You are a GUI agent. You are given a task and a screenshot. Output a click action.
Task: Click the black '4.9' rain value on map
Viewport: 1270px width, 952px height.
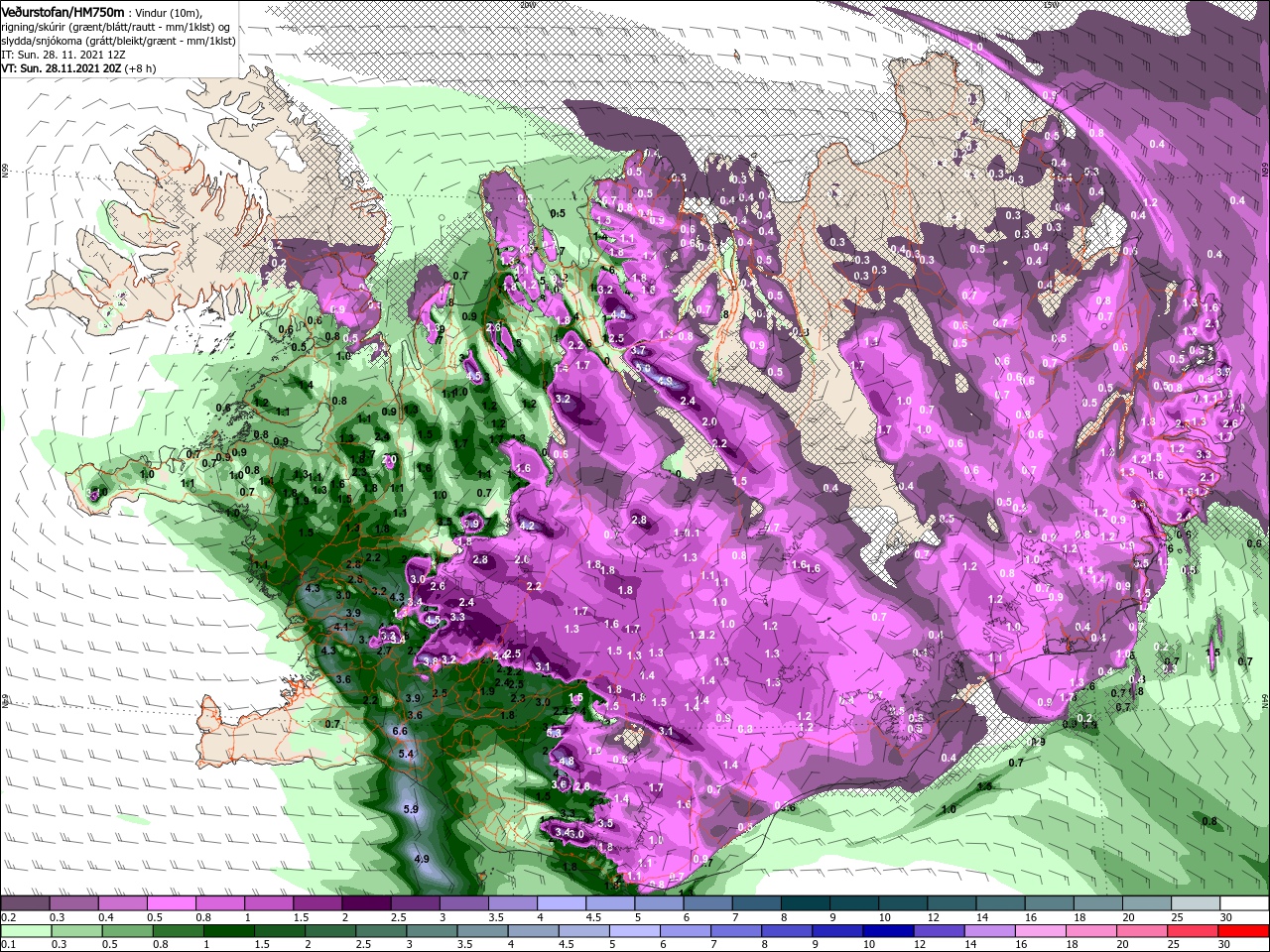point(421,858)
